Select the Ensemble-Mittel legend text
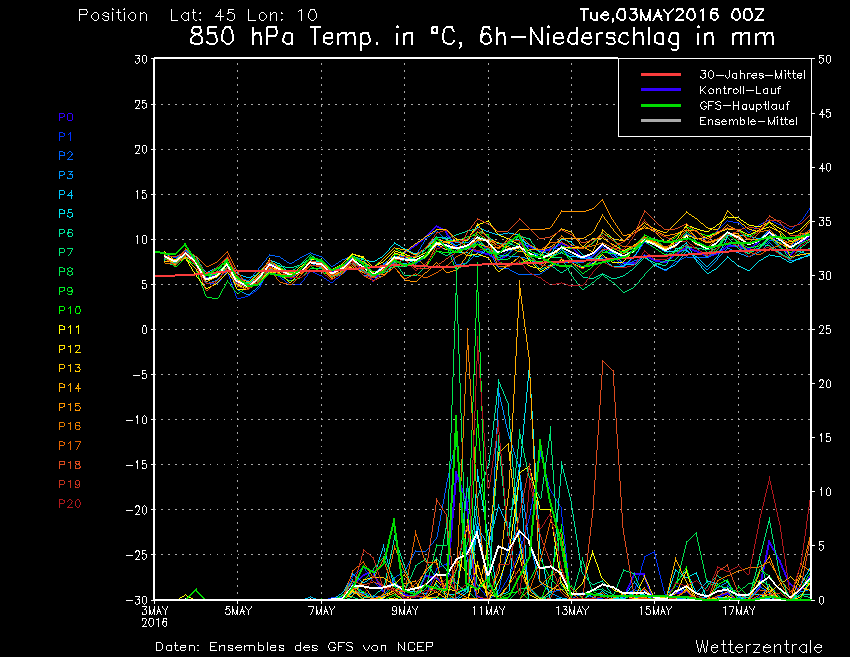 pyautogui.click(x=748, y=121)
